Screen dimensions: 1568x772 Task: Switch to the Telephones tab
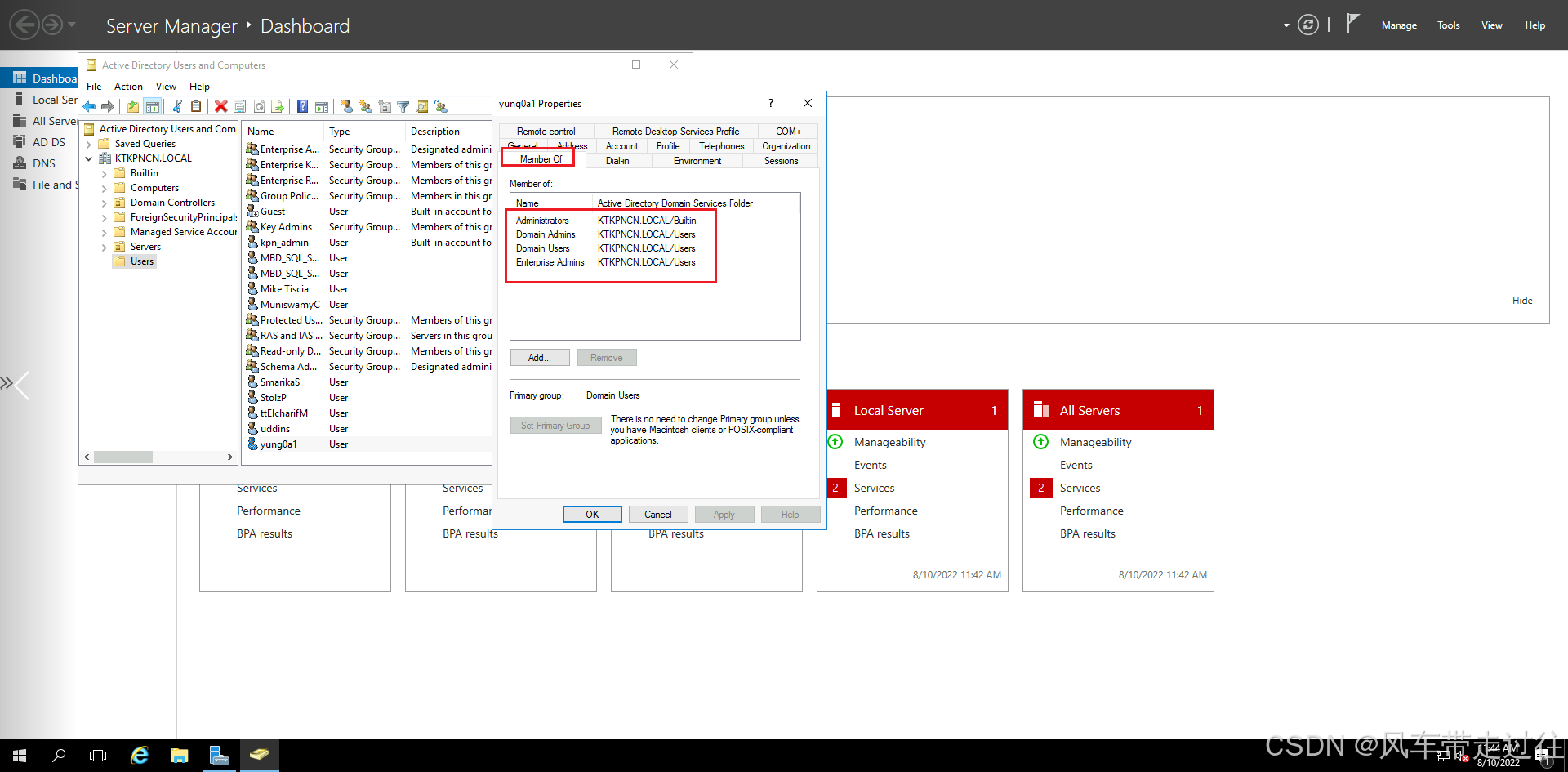pyautogui.click(x=721, y=146)
